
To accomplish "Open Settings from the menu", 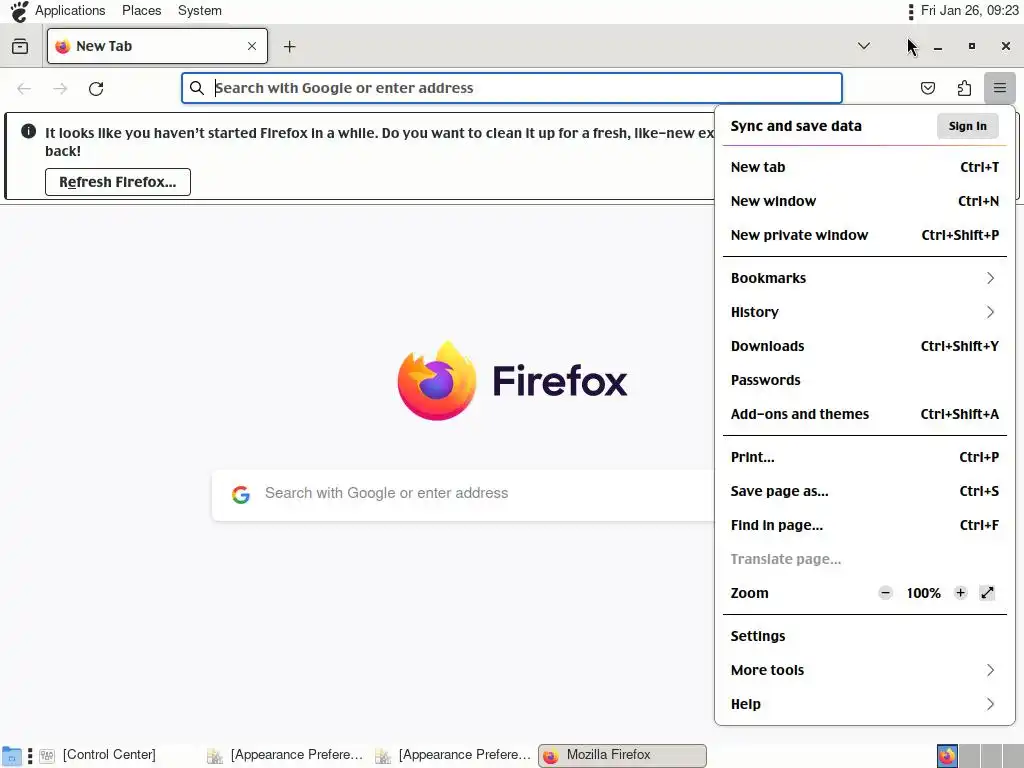I will [865, 636].
